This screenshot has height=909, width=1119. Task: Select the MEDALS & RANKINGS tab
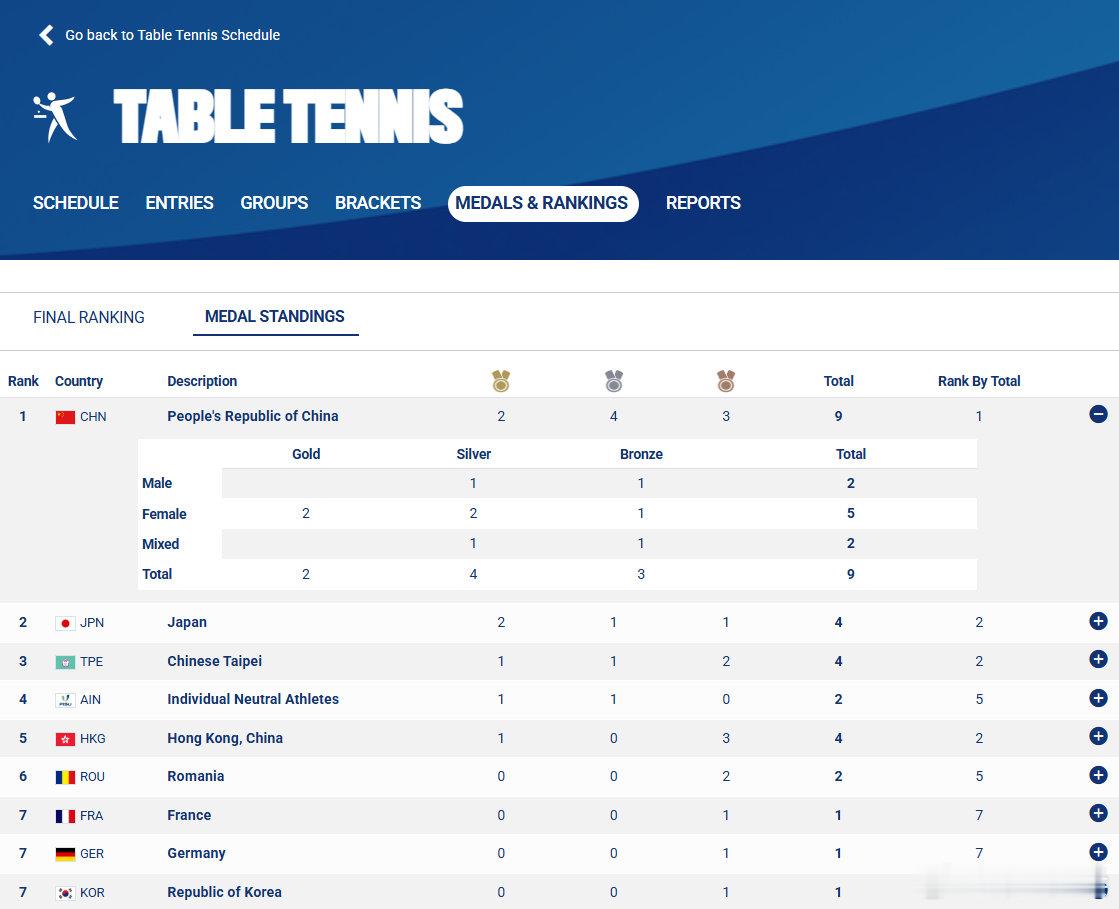pyautogui.click(x=542, y=203)
